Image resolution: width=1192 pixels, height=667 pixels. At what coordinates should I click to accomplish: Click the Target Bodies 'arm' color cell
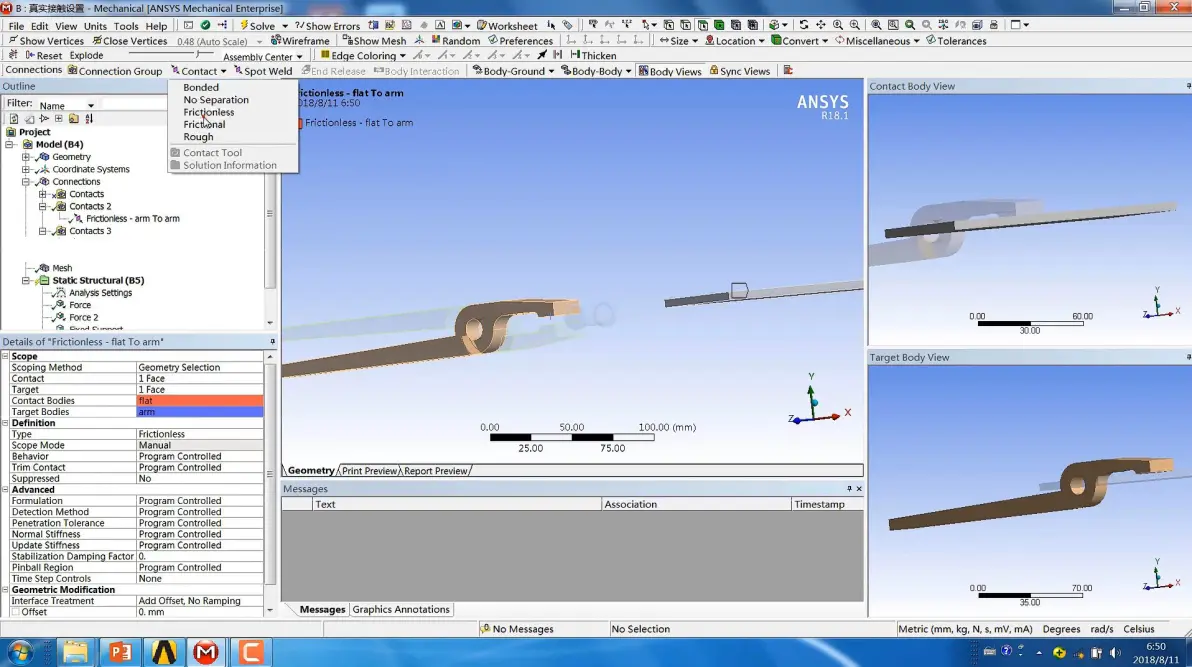click(200, 412)
